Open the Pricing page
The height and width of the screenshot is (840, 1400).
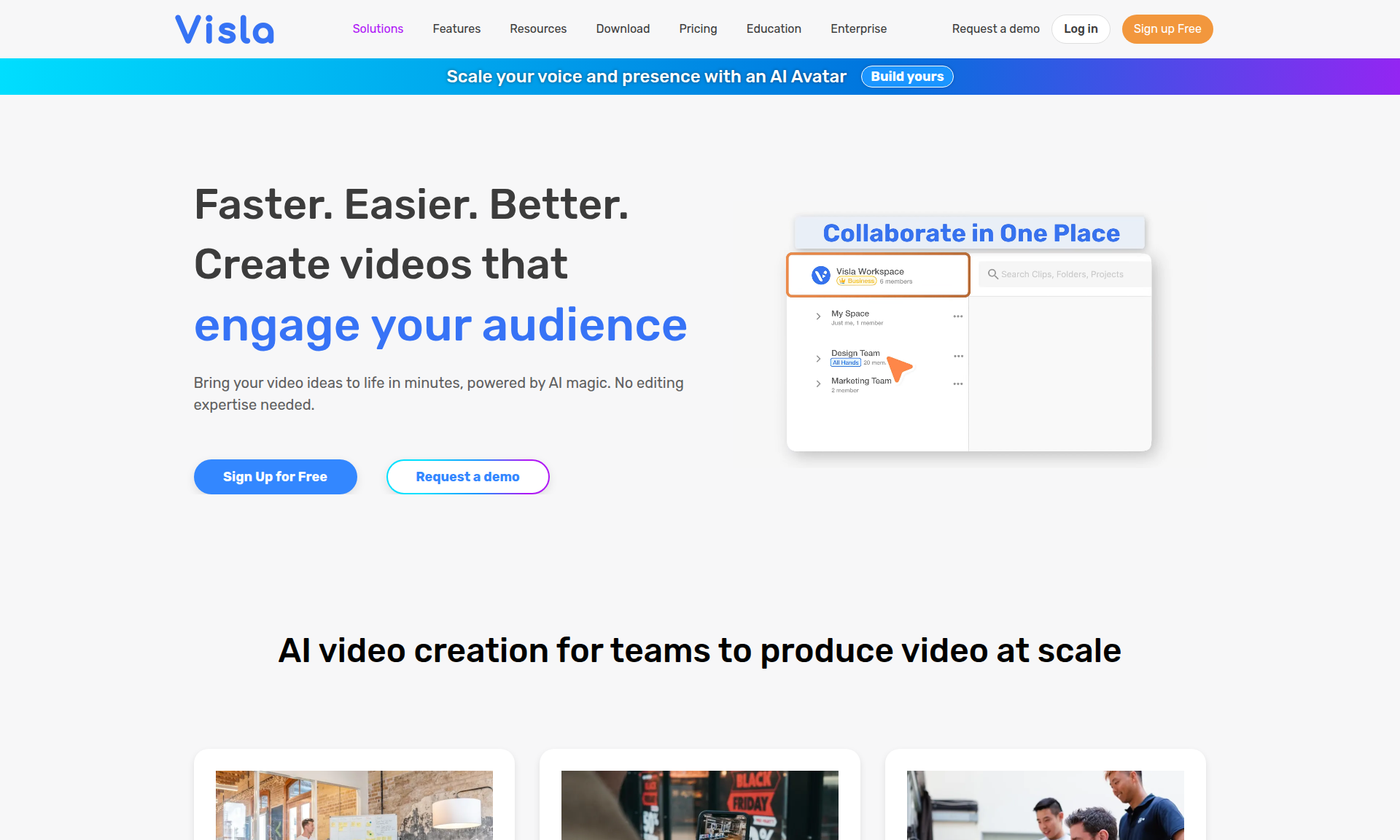click(x=698, y=29)
